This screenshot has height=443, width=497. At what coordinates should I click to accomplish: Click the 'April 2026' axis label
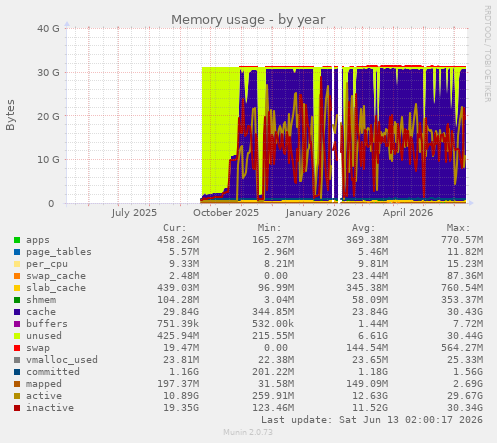coord(408,213)
